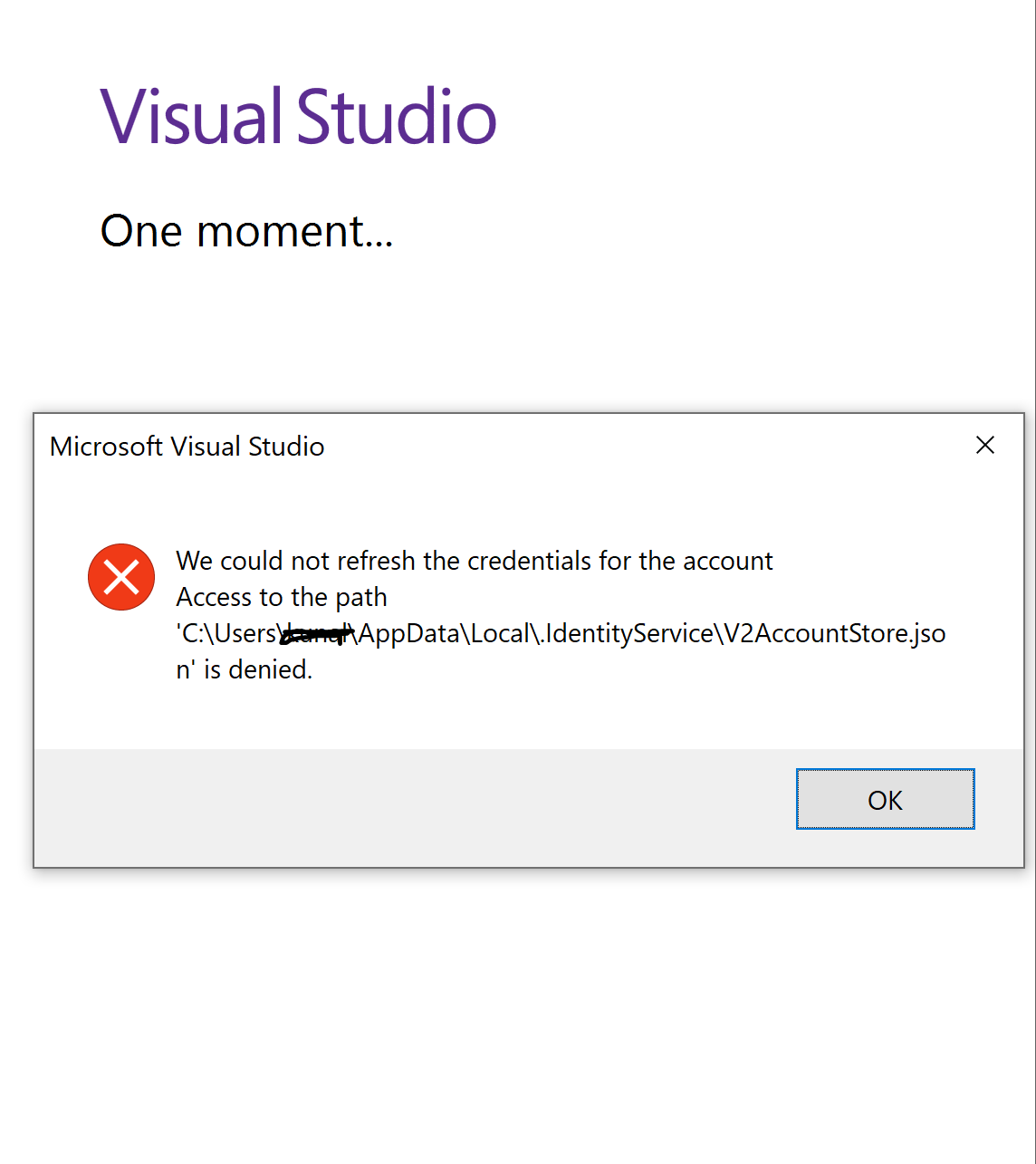Click the 'V2AccountStore.jso' filename in the path
Viewport: 1036px width, 1164px height.
click(835, 633)
